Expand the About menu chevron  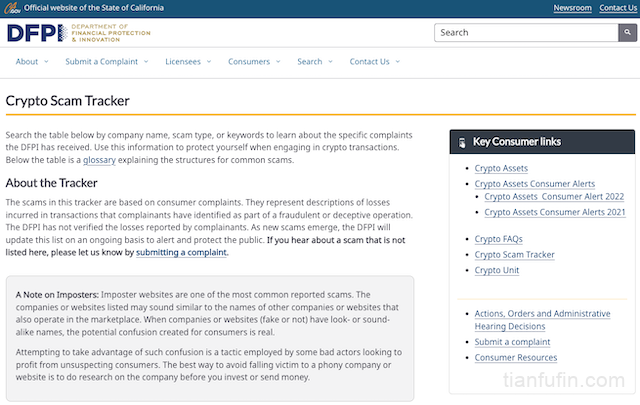[46, 62]
